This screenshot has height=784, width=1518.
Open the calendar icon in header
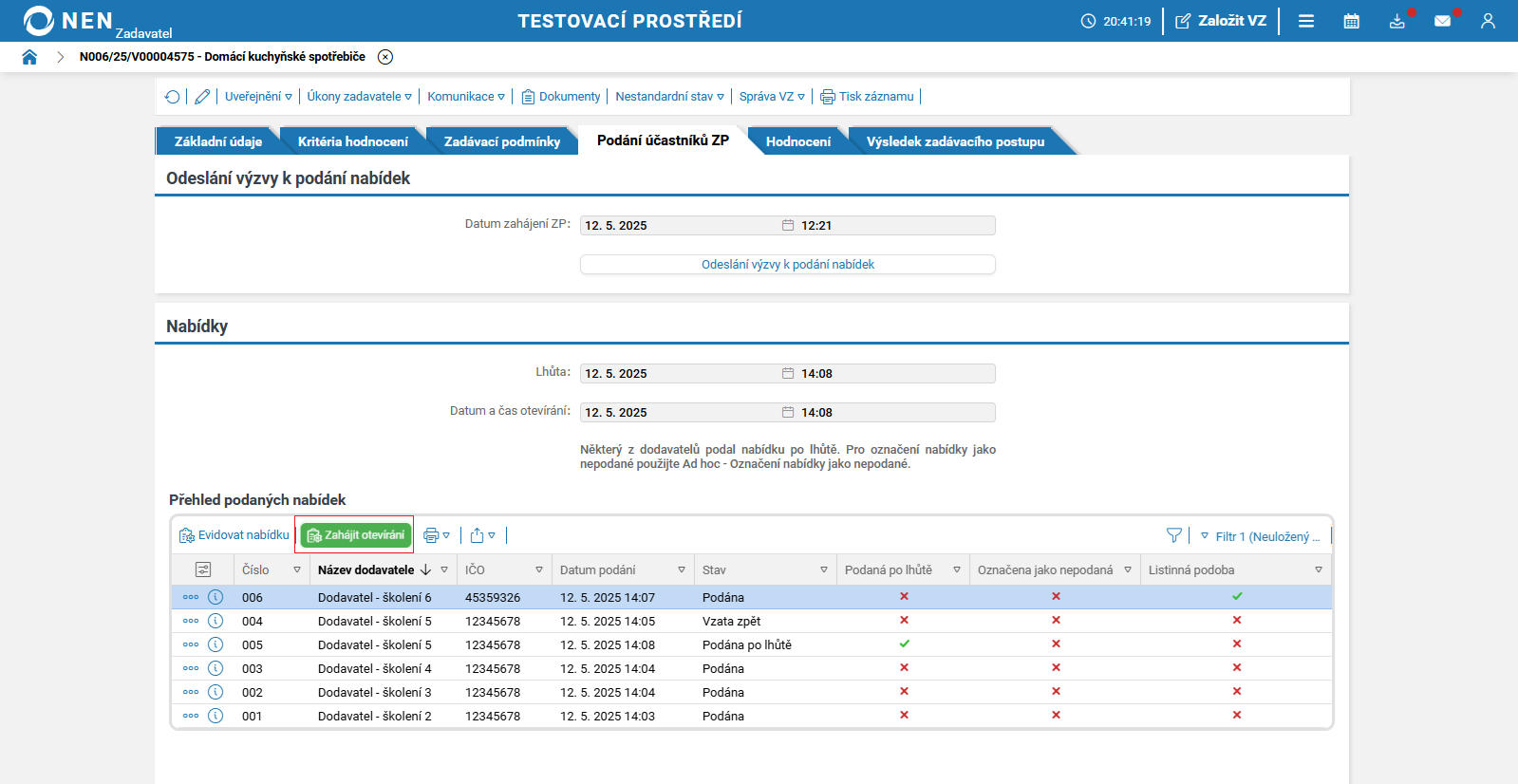pyautogui.click(x=1351, y=21)
